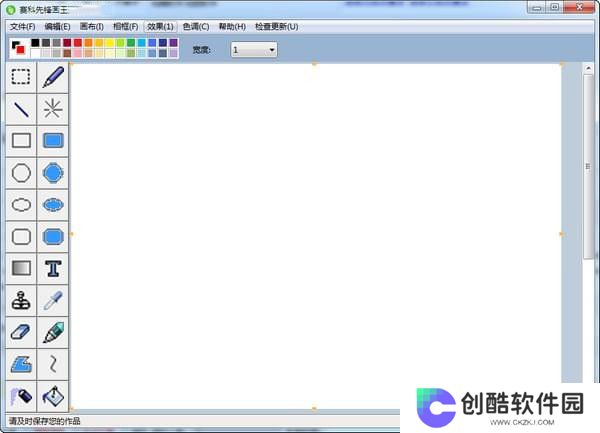
Task: Select the wavy curve line tool
Action: pyautogui.click(x=53, y=364)
